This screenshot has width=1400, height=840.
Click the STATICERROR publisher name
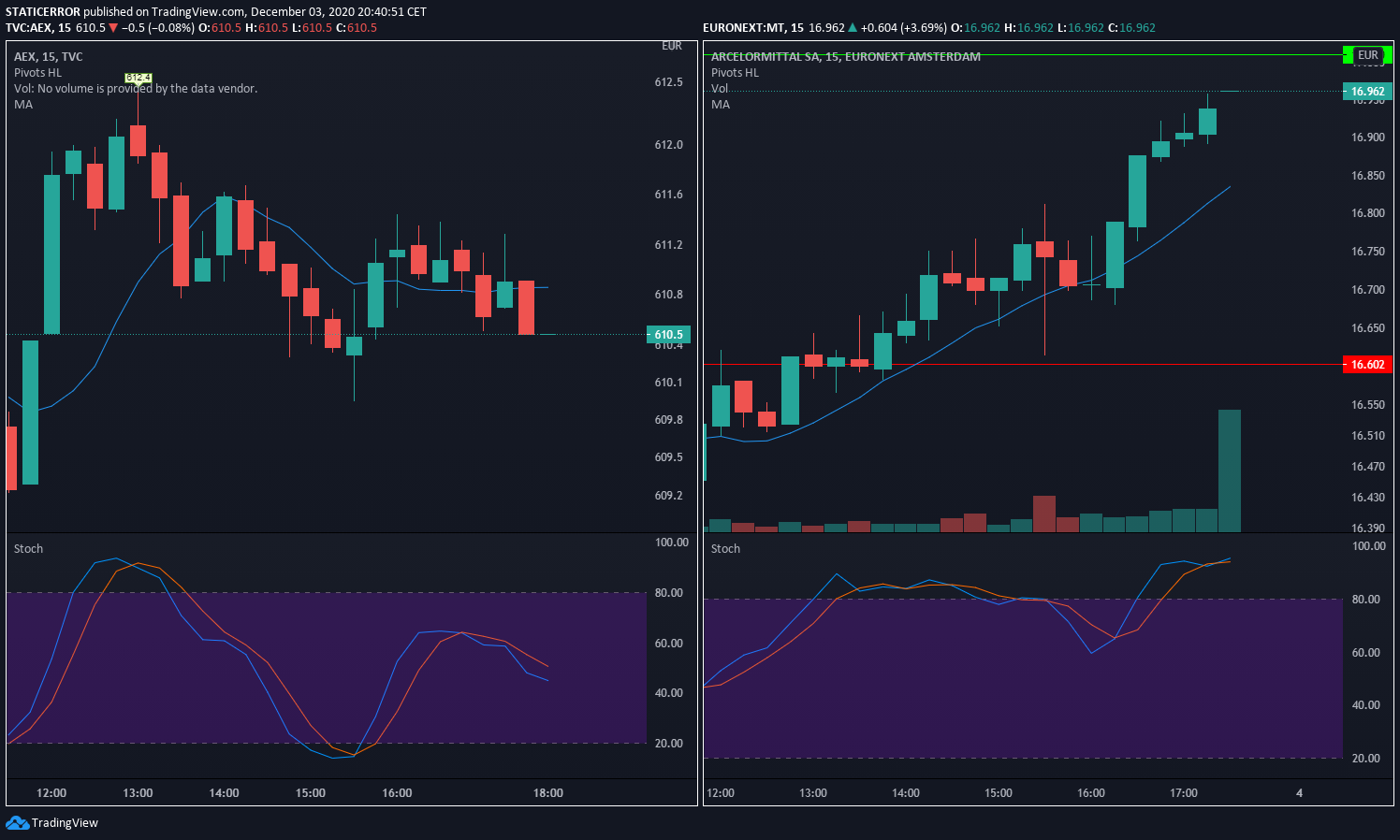pos(42,12)
